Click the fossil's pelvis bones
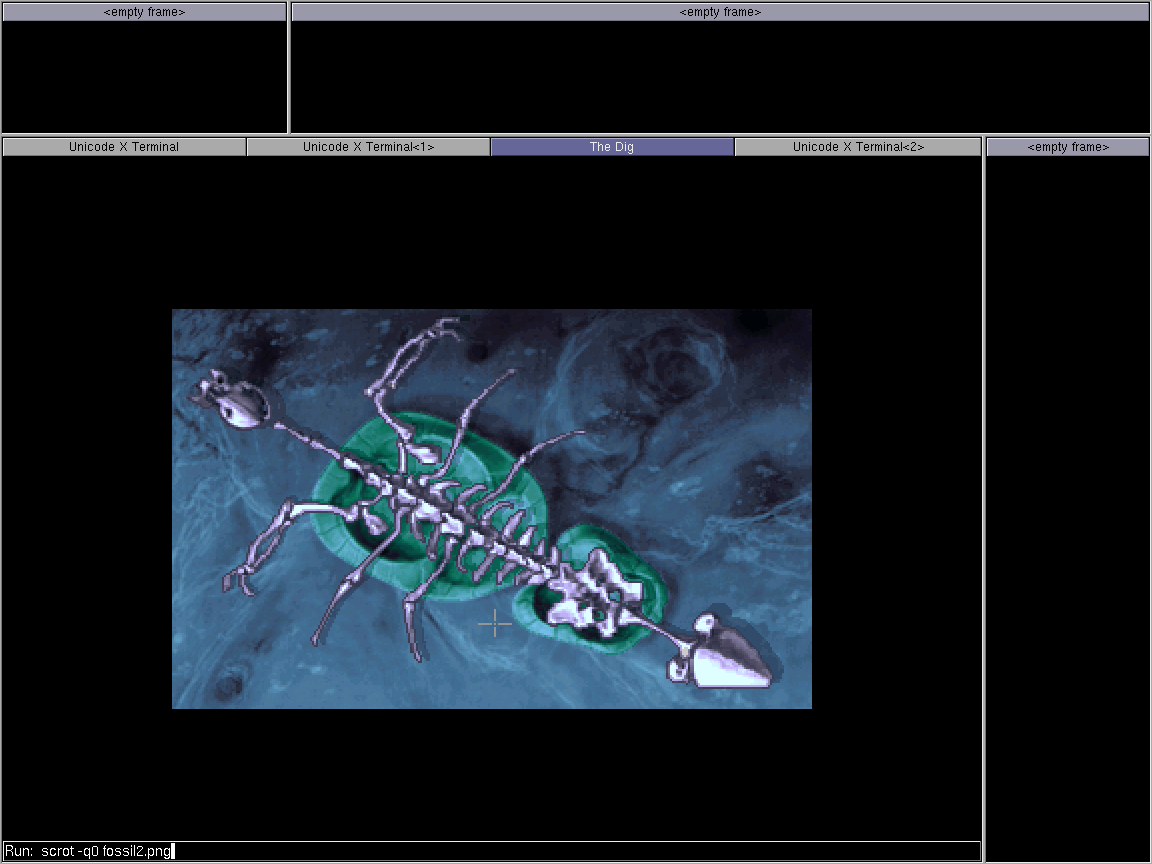 click(x=597, y=592)
